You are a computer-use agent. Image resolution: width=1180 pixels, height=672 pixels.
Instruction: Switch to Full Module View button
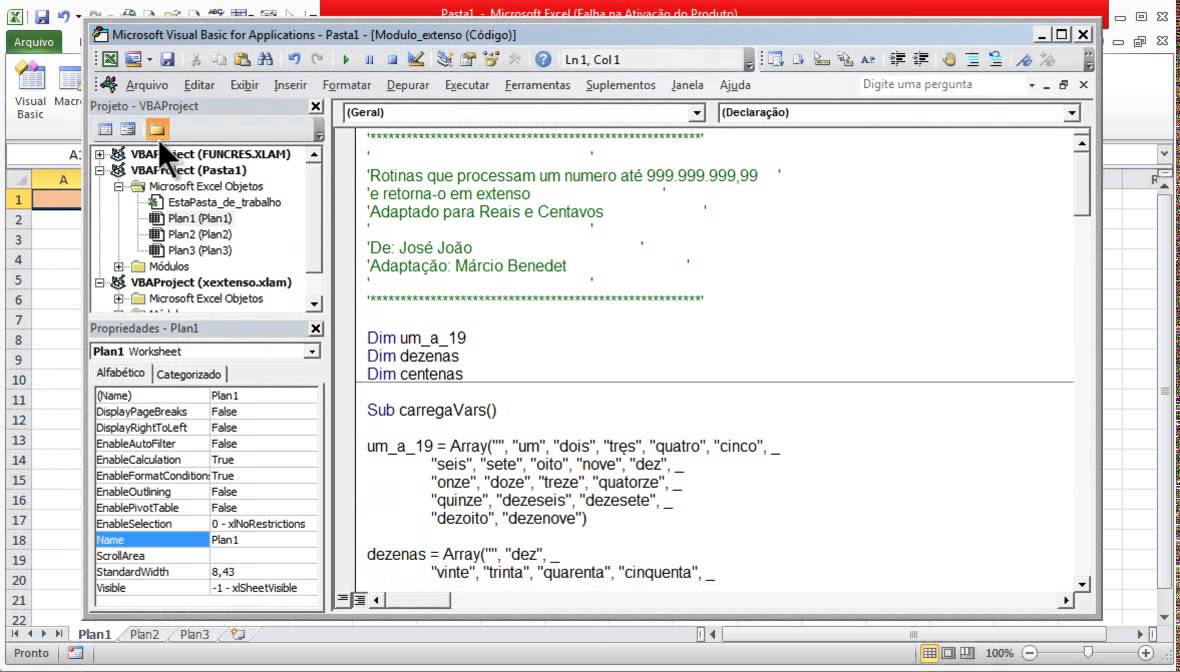(359, 600)
